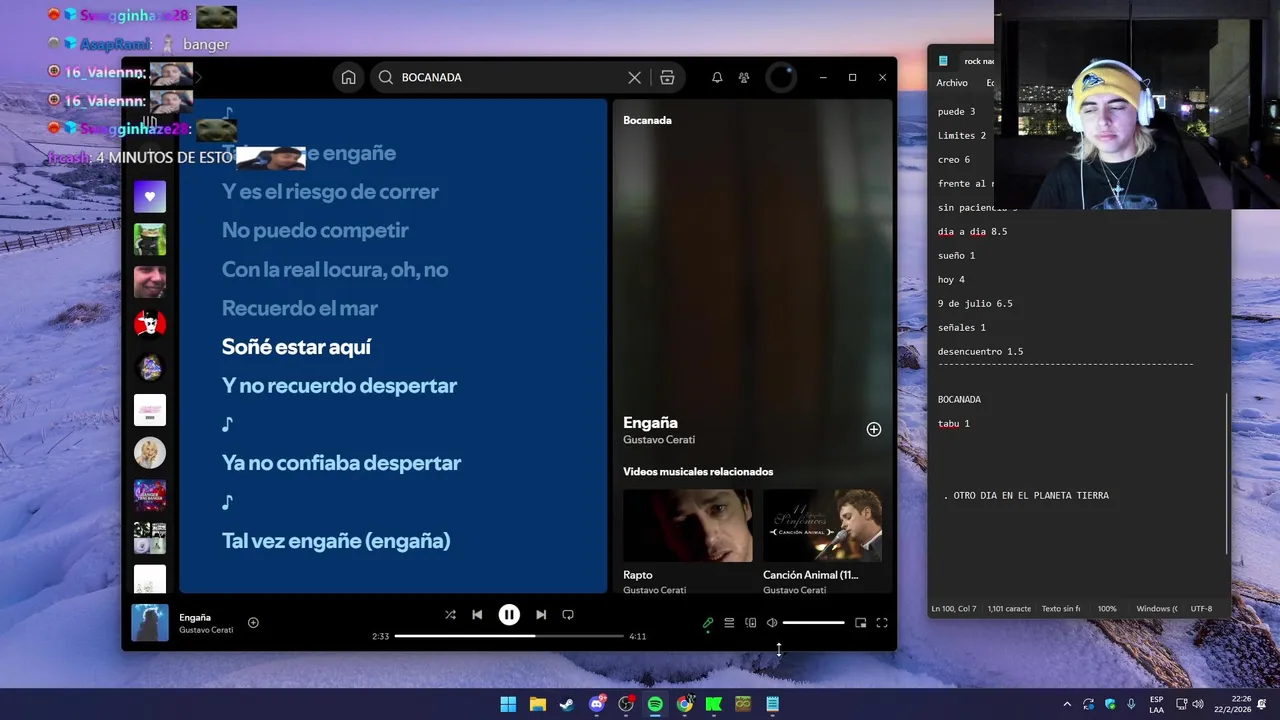The image size is (1280, 720).
Task: Open Gustavo Cerati under Engaña title
Action: 659,440
